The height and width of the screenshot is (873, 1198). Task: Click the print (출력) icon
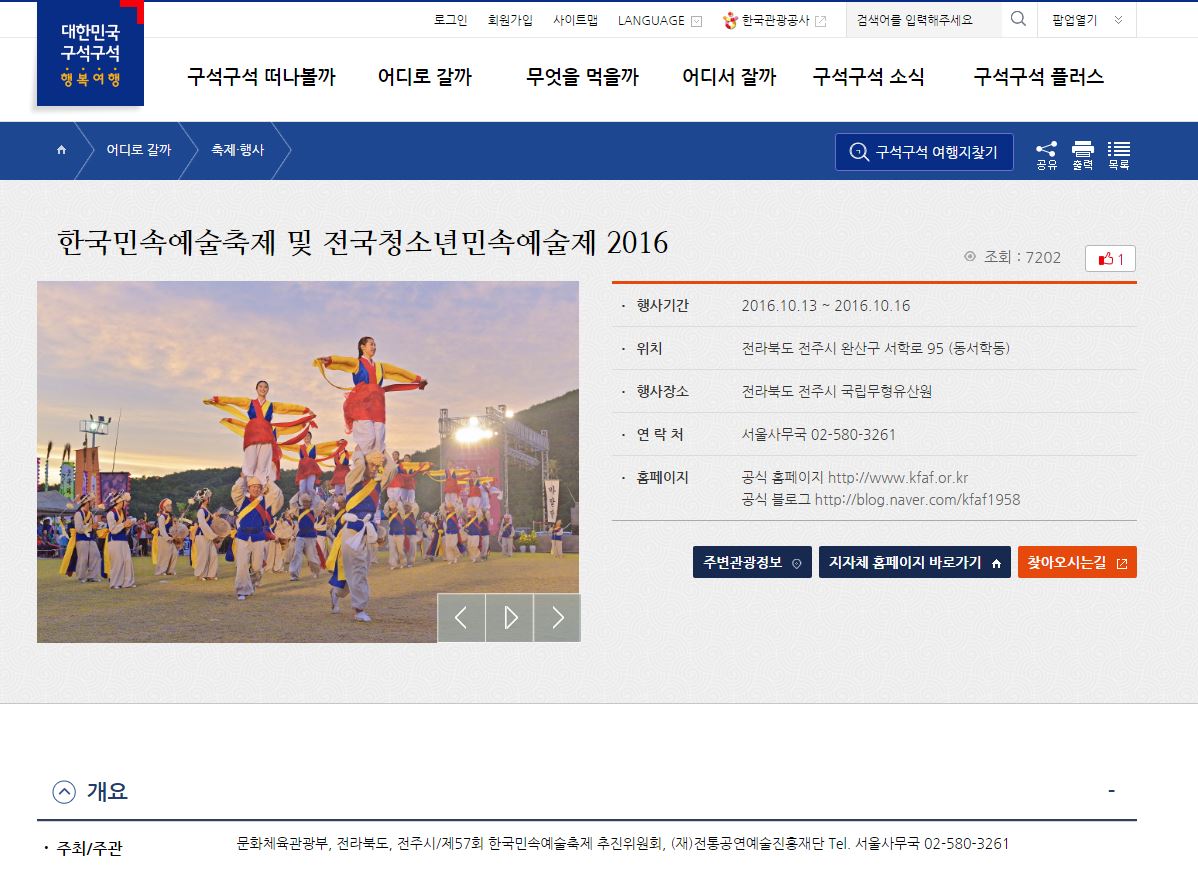tap(1083, 155)
